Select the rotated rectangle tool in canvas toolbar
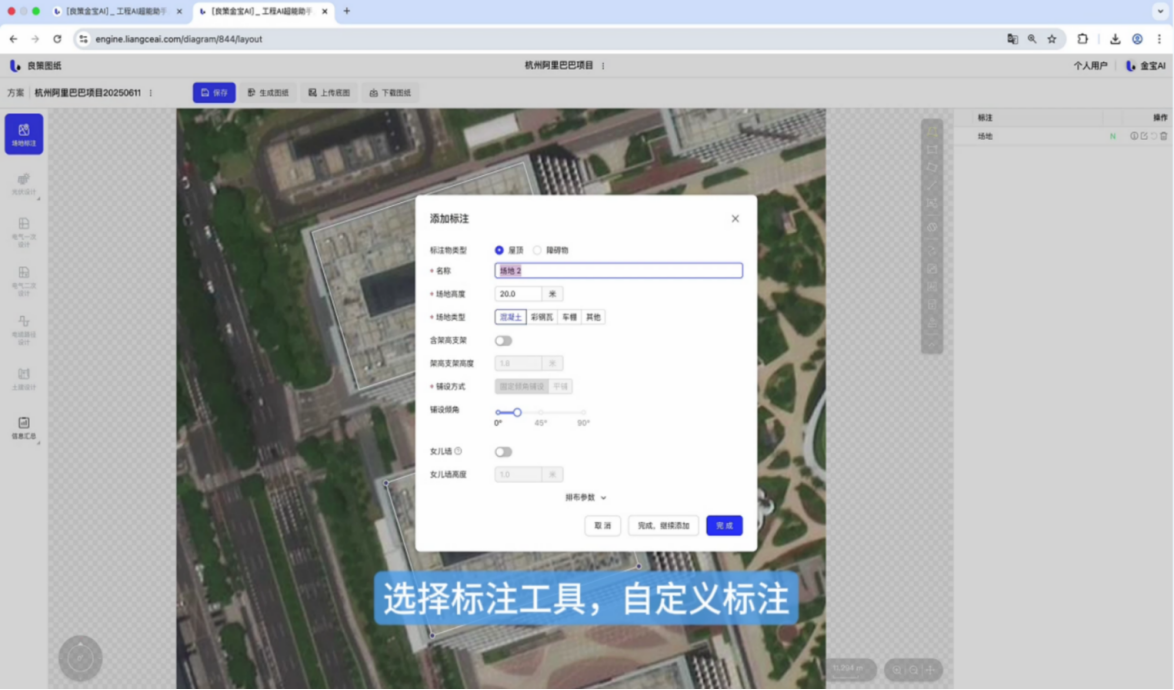 tap(932, 167)
